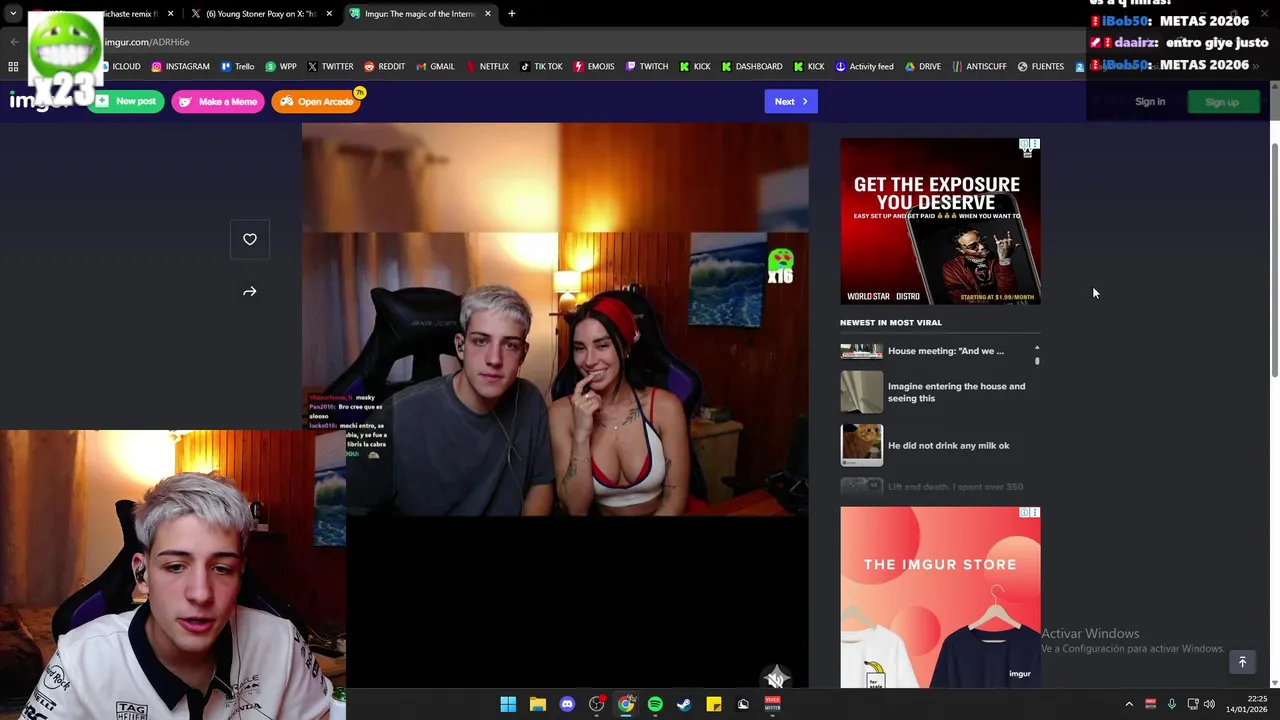Open the taskbar clock and date

(x=1246, y=704)
